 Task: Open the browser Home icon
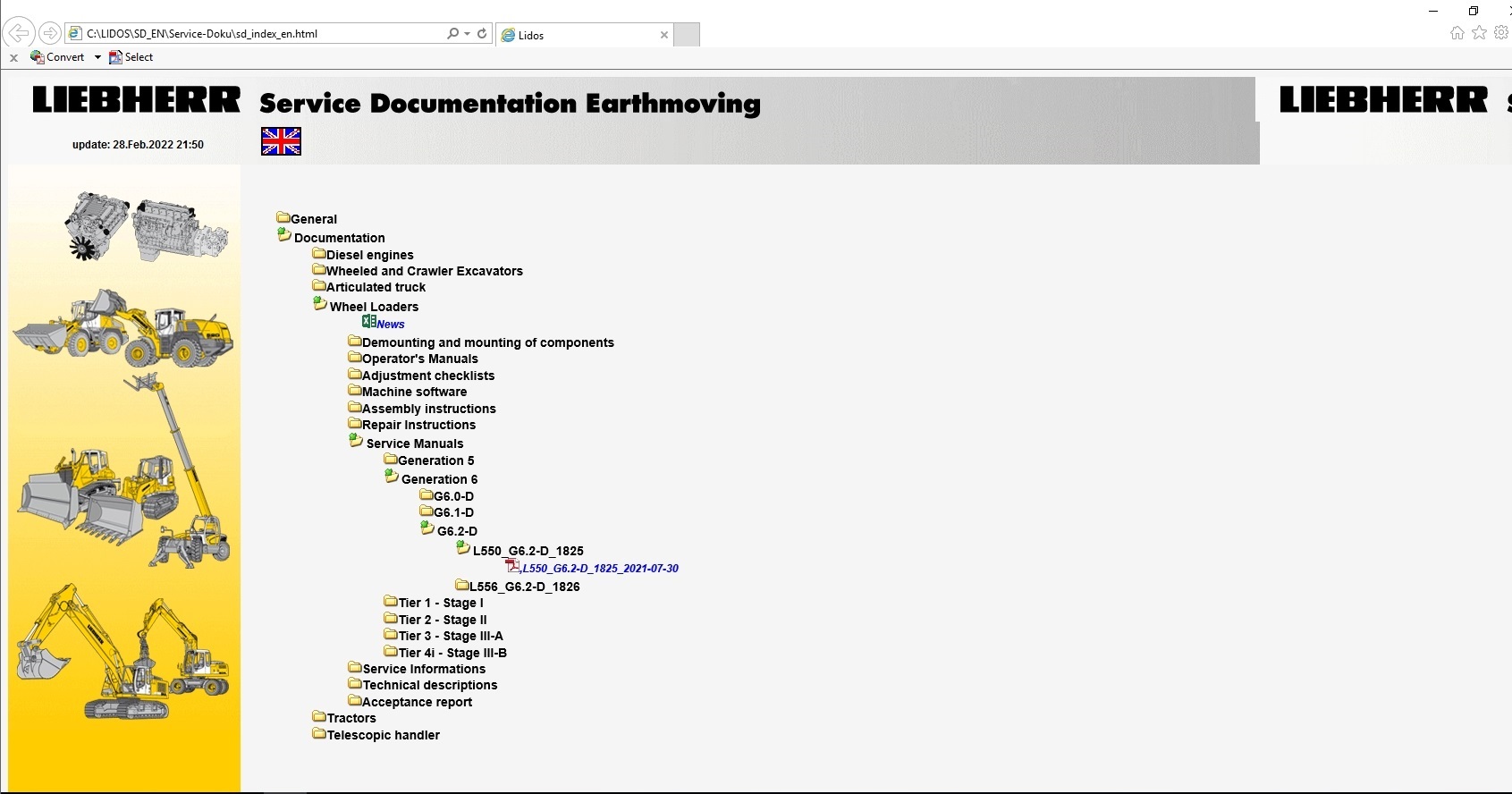click(1457, 33)
